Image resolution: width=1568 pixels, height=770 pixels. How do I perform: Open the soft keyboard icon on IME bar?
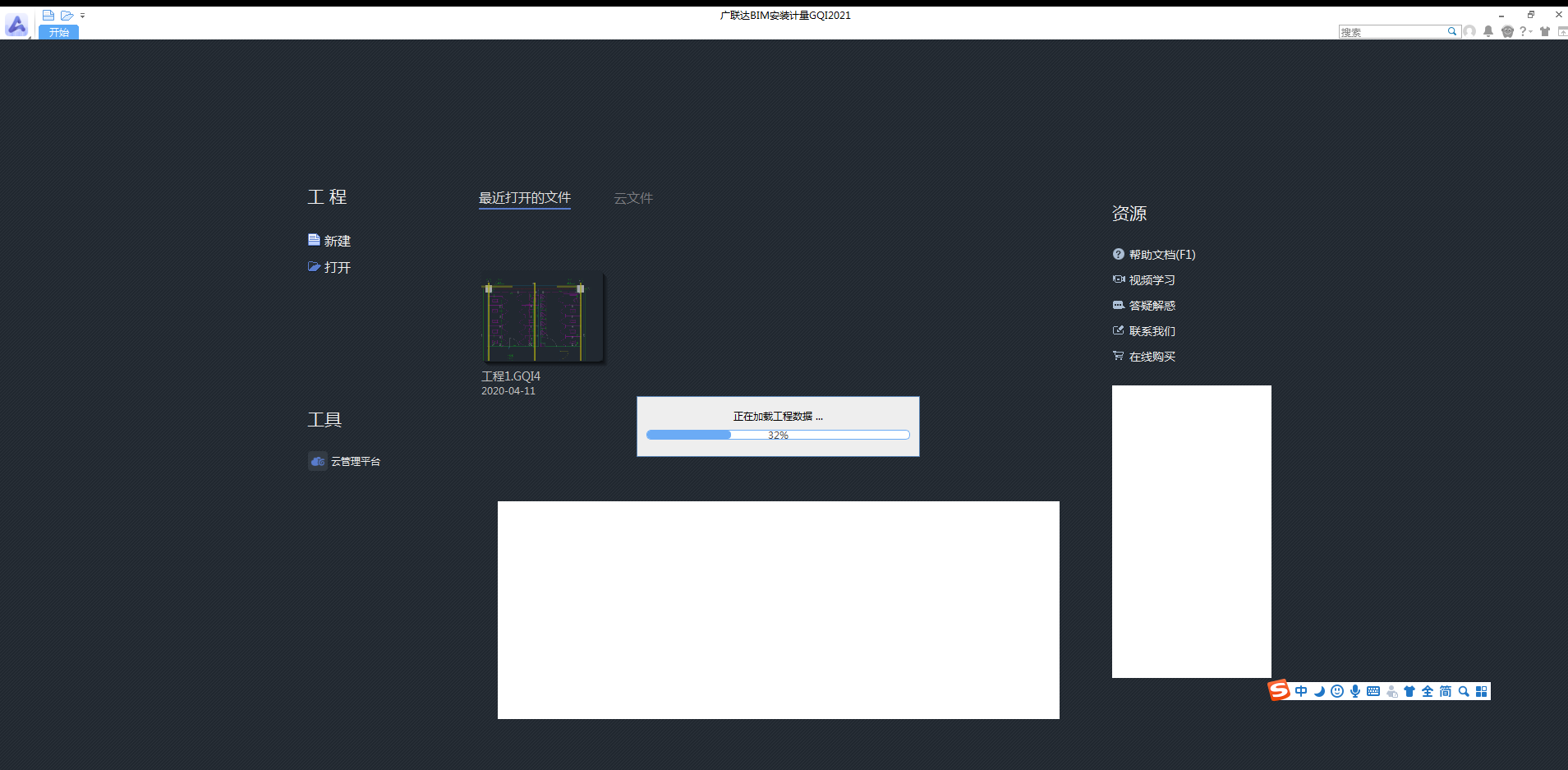tap(1373, 691)
